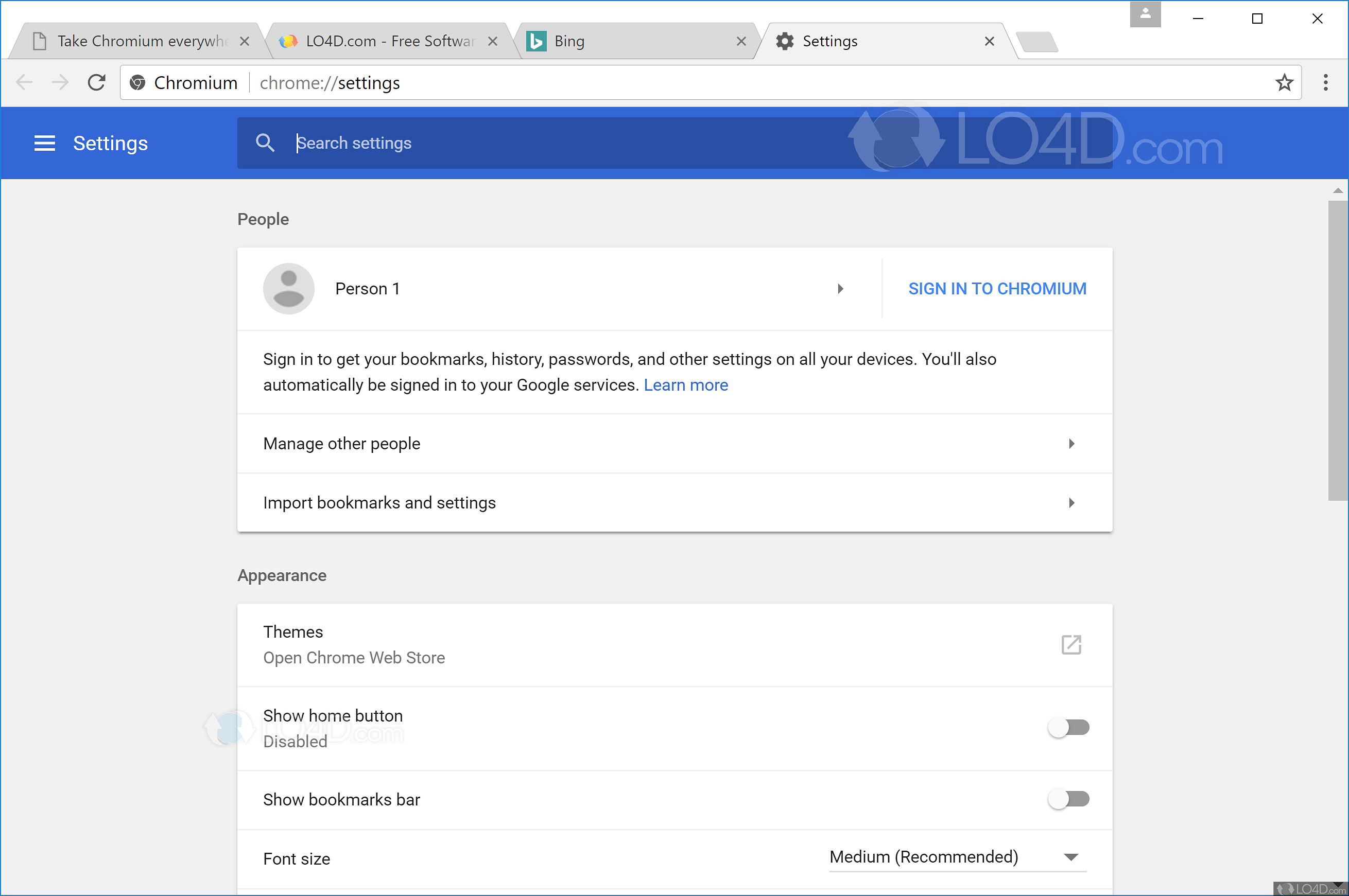Bookmark this page with star icon
This screenshot has height=896, width=1349.
tap(1284, 83)
